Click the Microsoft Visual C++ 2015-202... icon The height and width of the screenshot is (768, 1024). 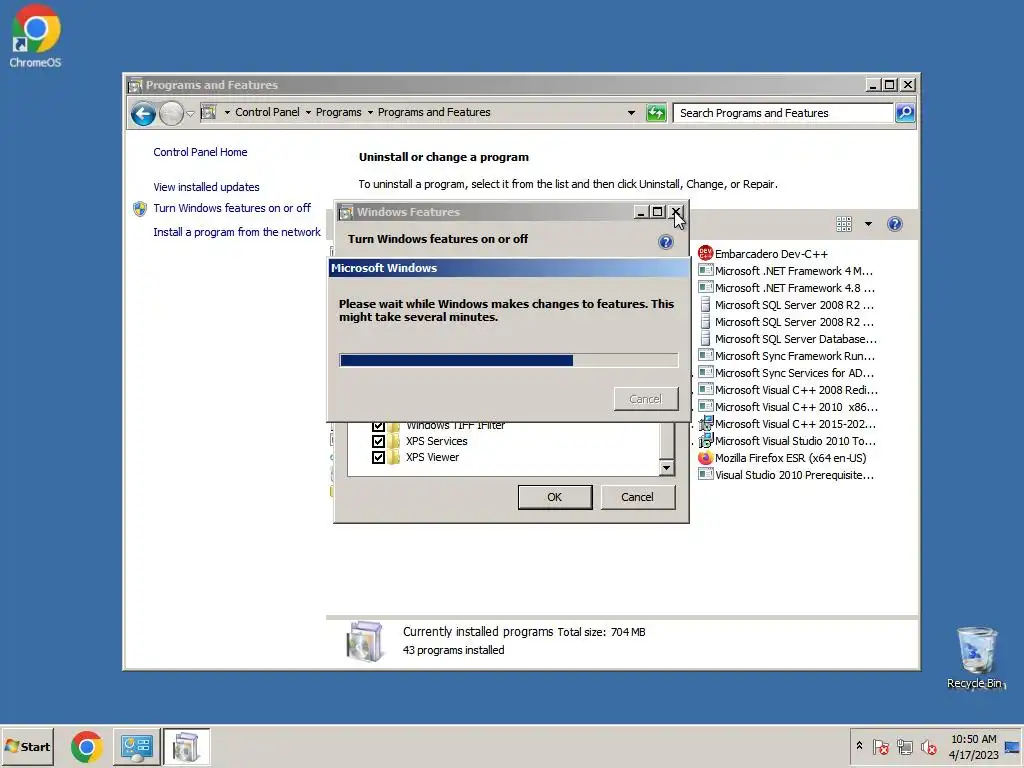(705, 424)
